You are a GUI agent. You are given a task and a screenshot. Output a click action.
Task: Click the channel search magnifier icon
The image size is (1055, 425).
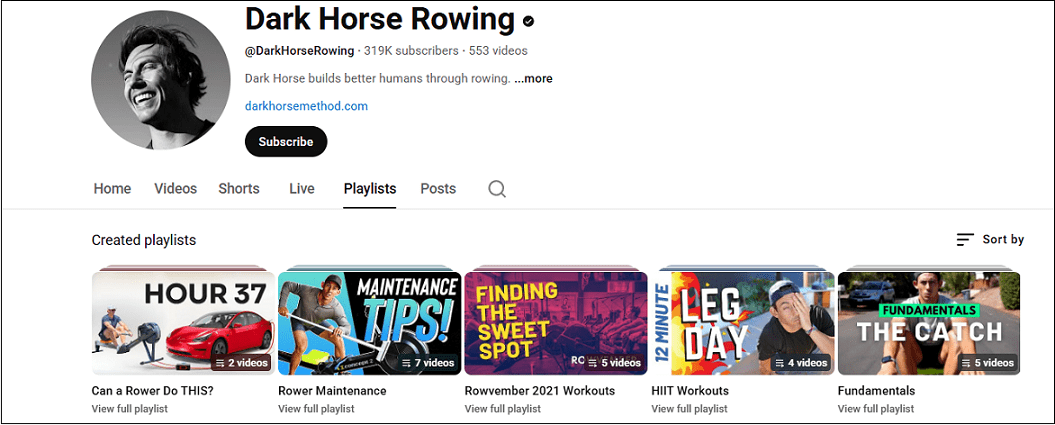(497, 189)
